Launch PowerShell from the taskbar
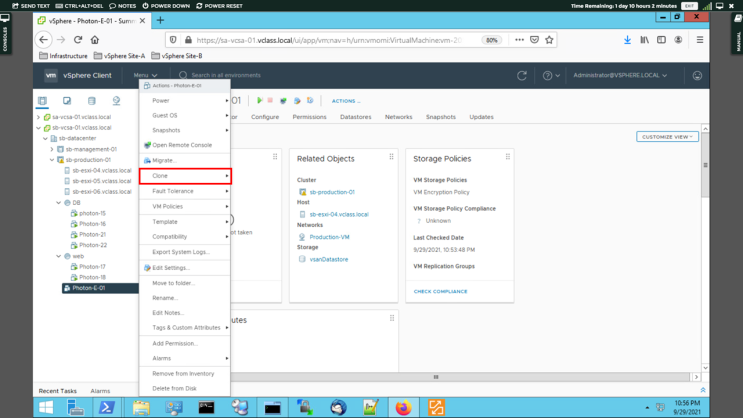743x418 pixels. coord(107,408)
